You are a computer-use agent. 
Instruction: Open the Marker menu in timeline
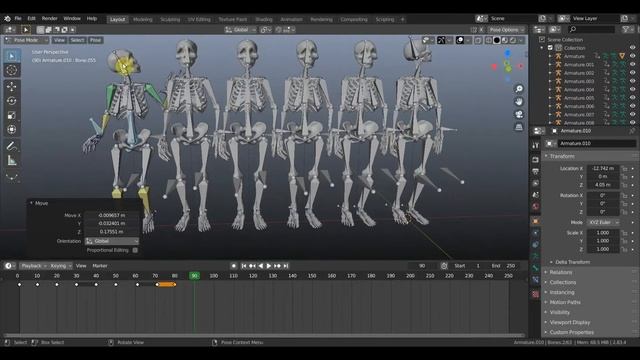100,266
